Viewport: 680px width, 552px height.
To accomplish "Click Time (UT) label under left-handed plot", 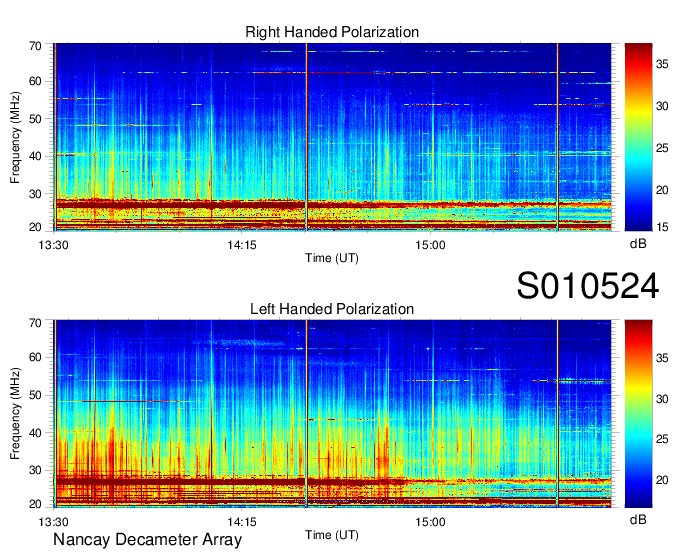I will click(x=332, y=535).
